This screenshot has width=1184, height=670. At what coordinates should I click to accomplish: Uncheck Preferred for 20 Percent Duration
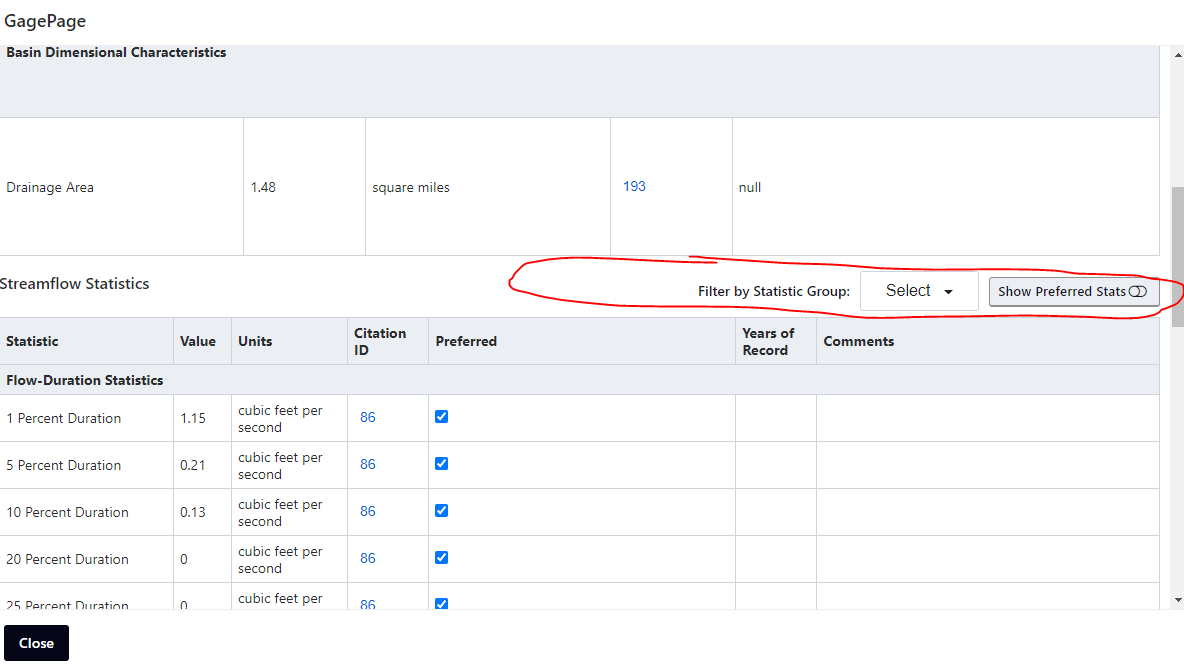[x=442, y=557]
